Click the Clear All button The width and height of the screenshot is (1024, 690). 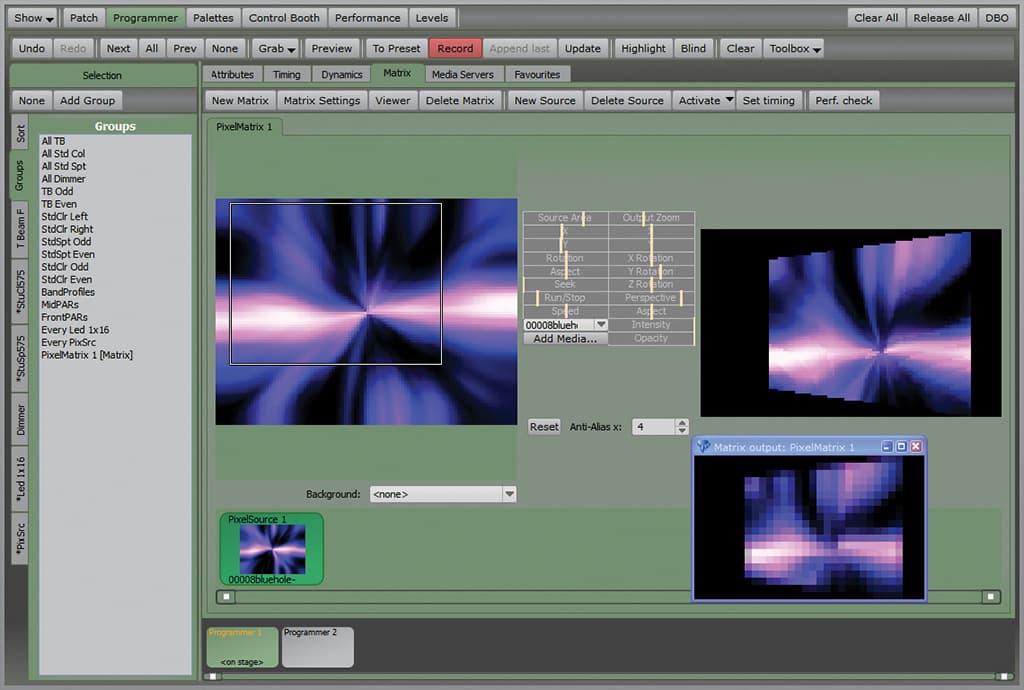876,18
